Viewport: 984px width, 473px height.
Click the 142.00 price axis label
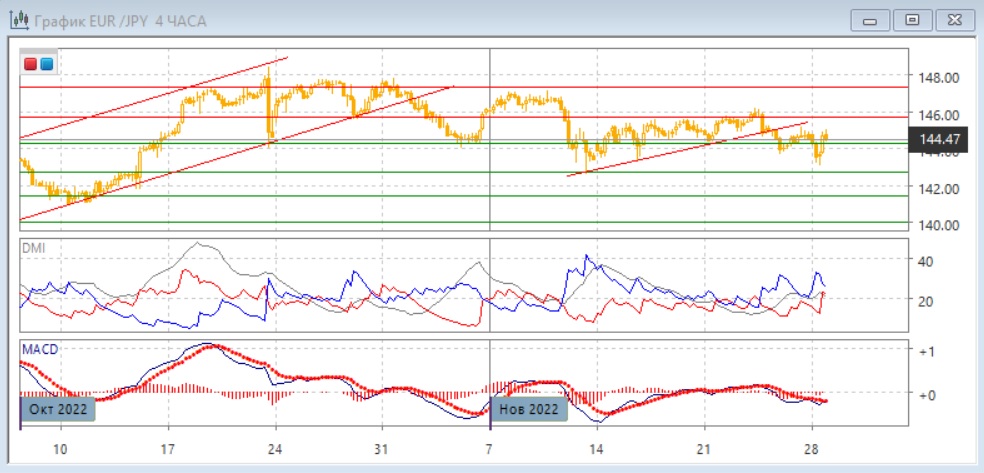point(939,188)
